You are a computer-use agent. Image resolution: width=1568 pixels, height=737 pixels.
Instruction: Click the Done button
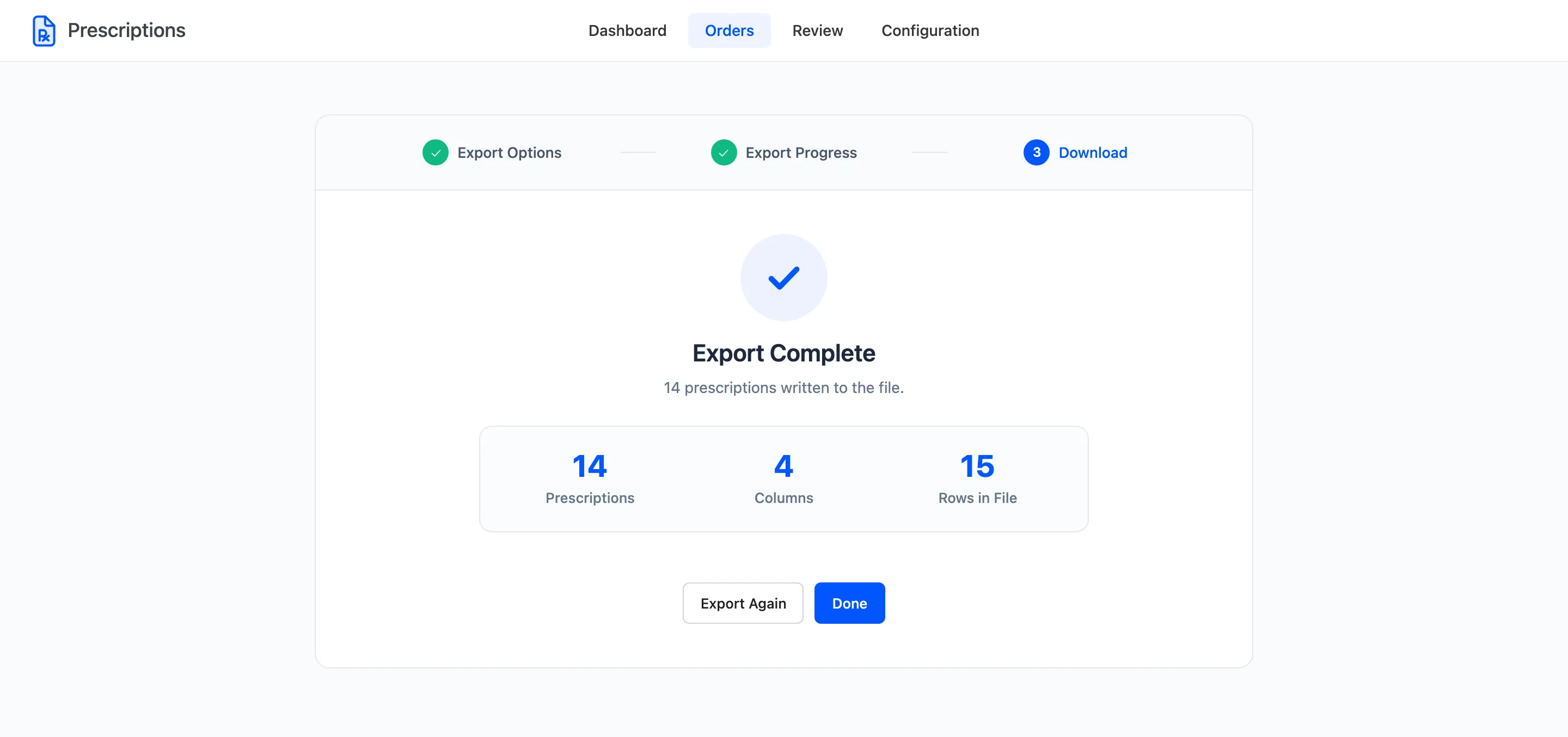click(849, 603)
